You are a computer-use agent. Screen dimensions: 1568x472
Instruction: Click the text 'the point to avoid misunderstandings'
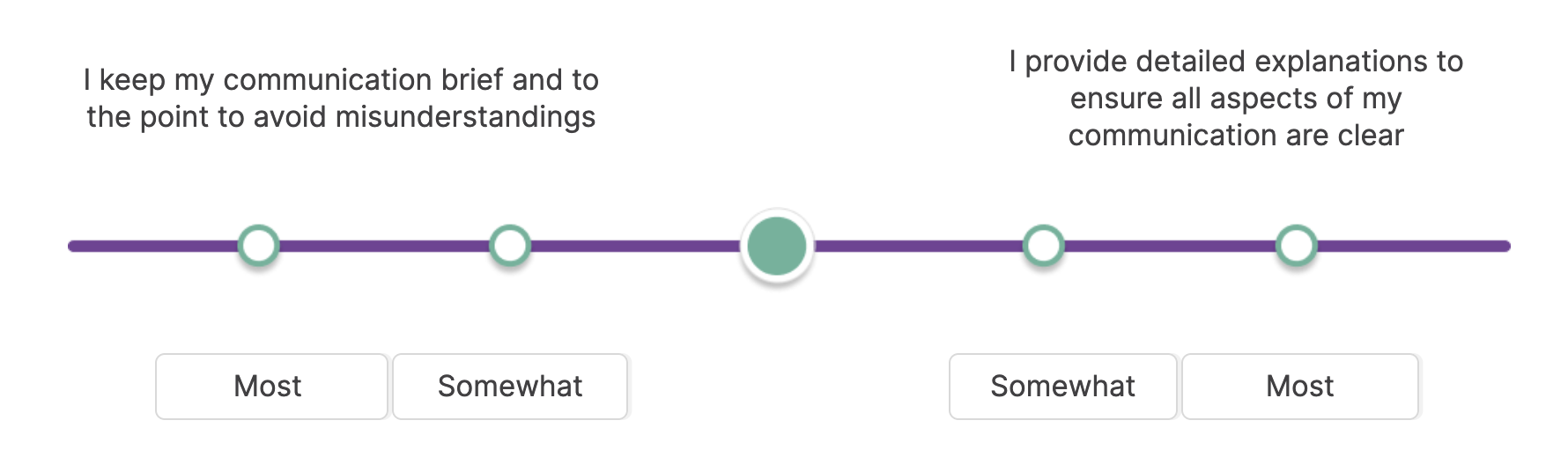341,117
